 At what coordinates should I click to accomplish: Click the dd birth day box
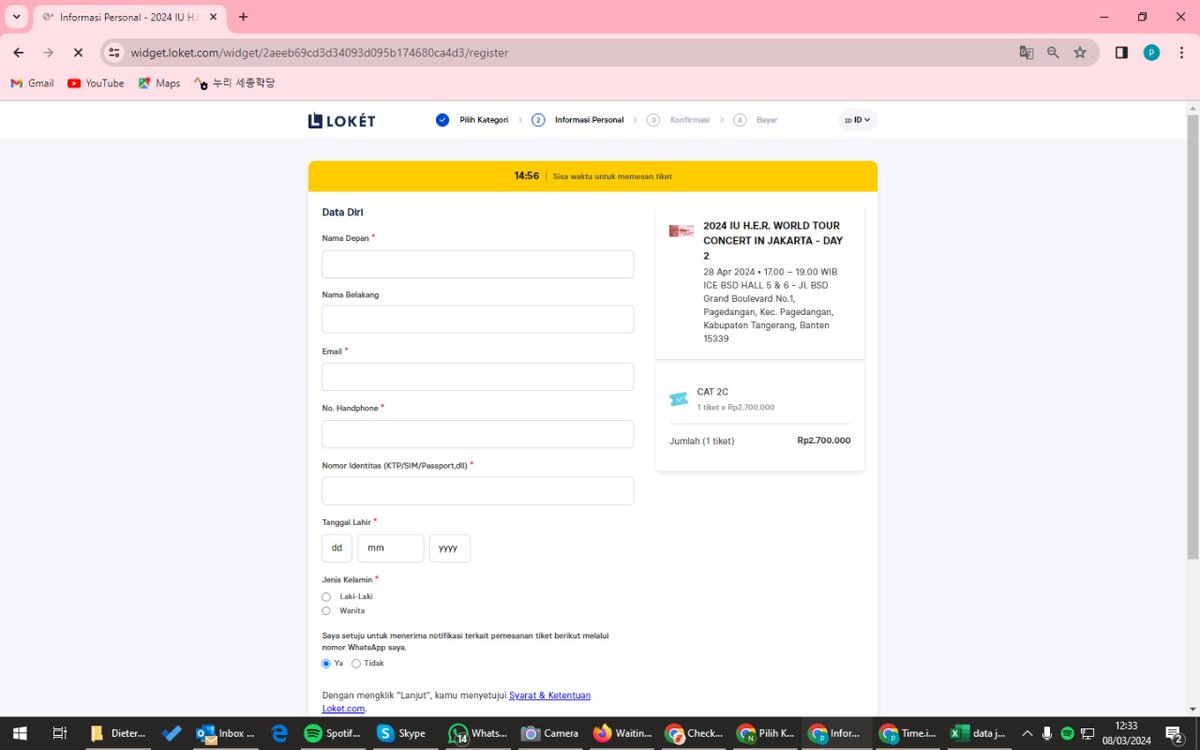(x=337, y=548)
